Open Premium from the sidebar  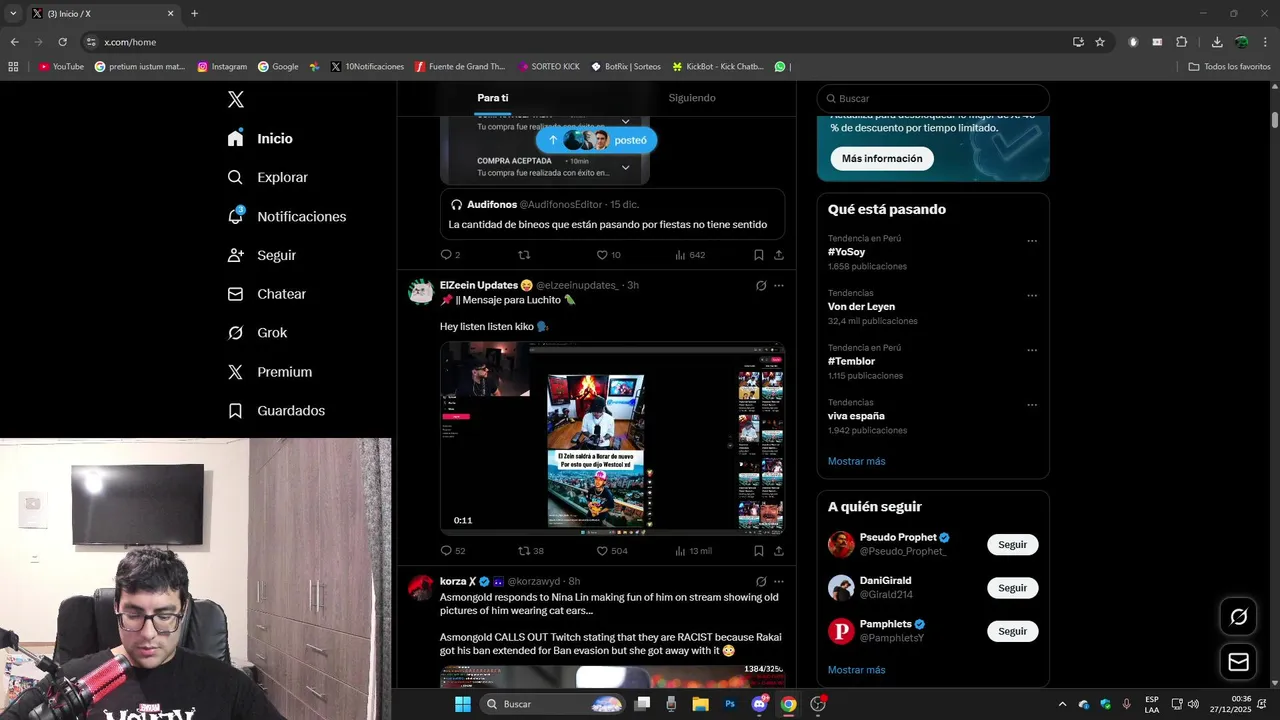[269, 372]
